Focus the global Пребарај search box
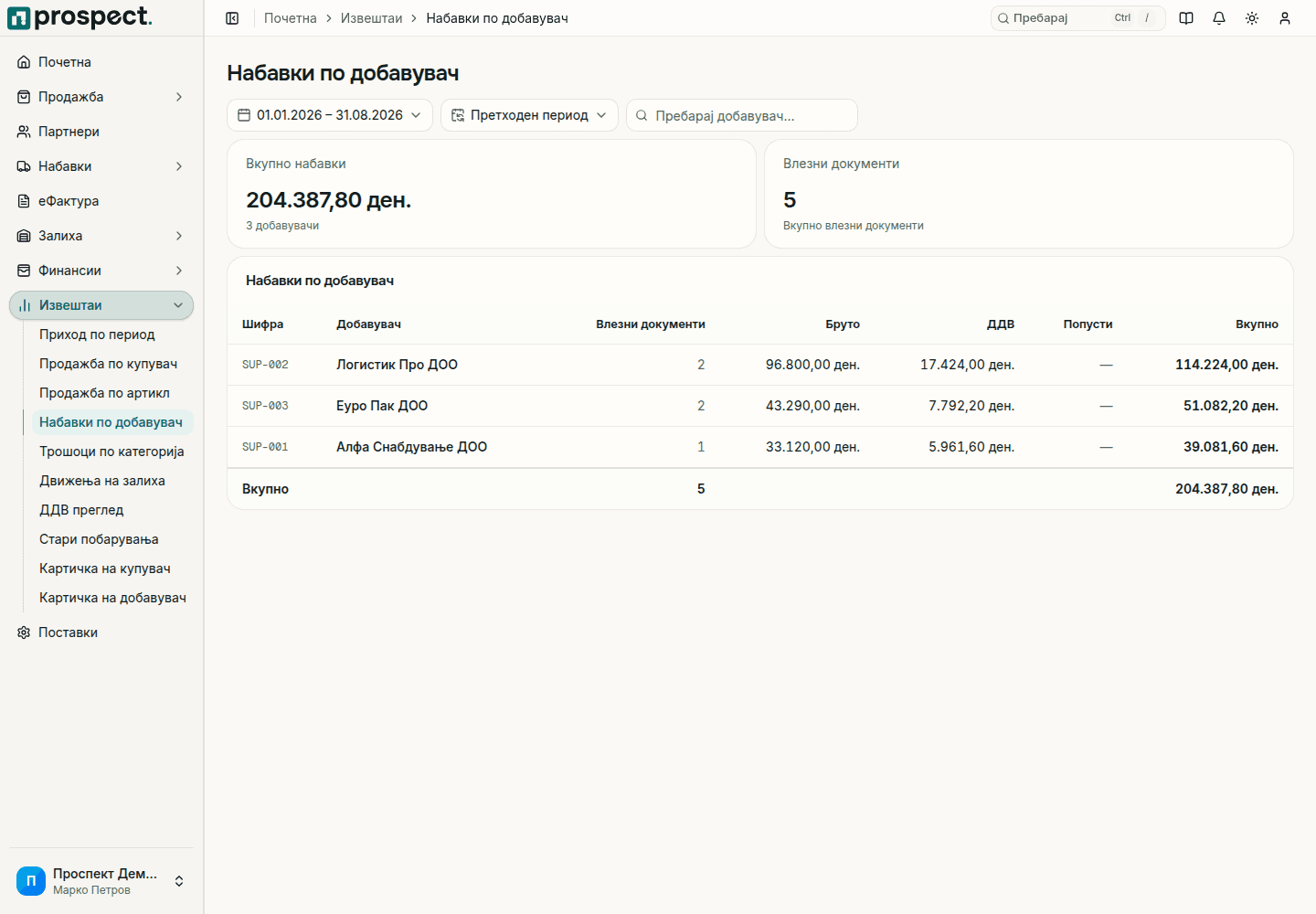Viewport: 1316px width, 914px height. 1078,18
